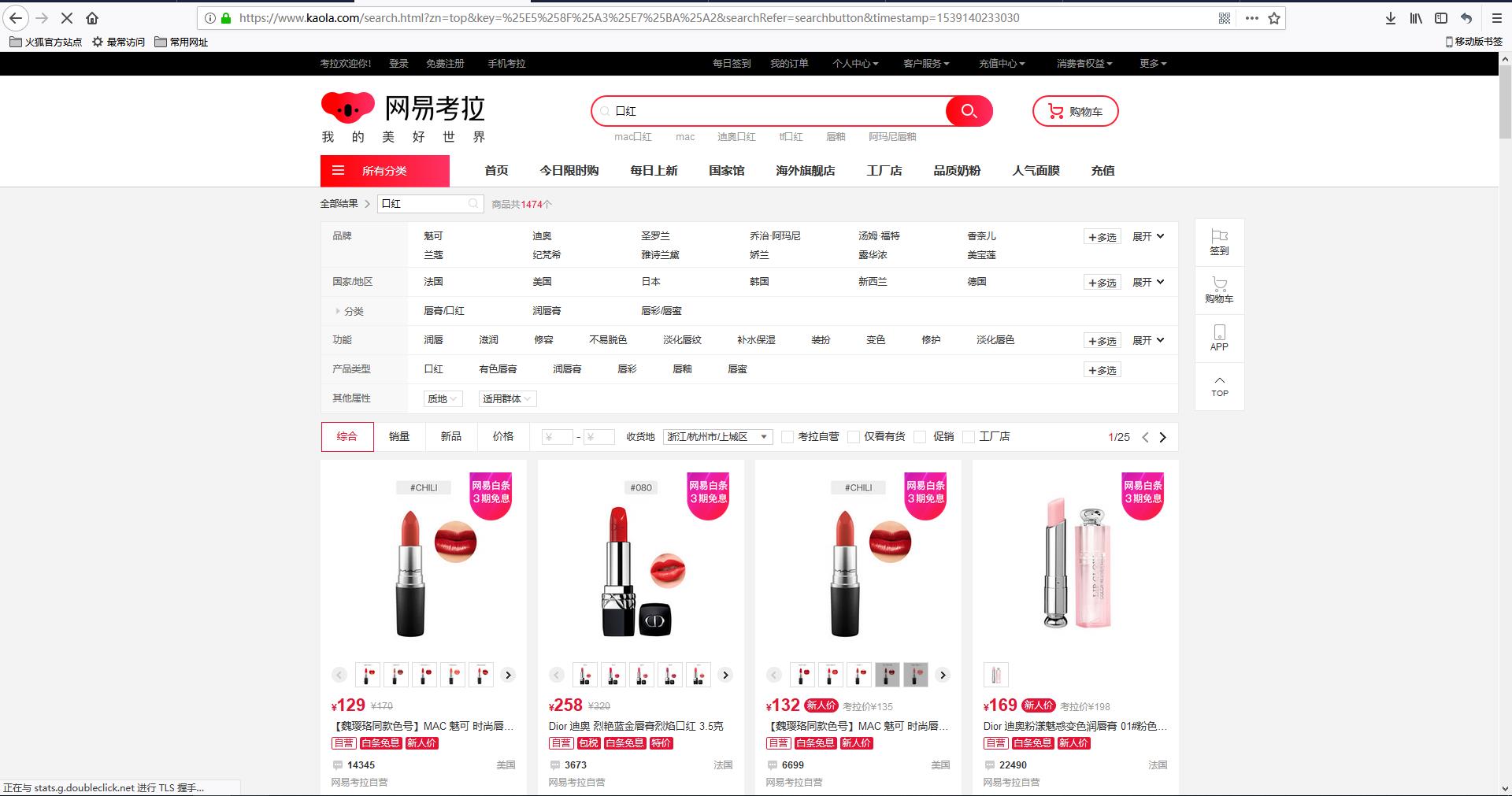The height and width of the screenshot is (796, 1512).
Task: Open page actions three-dot menu
Action: coord(1251,18)
